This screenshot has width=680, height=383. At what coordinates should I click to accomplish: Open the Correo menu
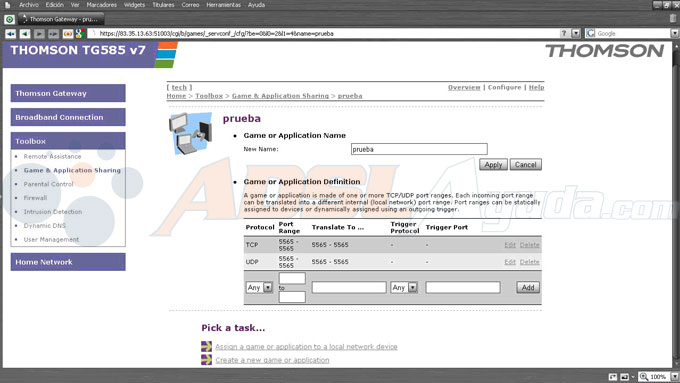190,5
